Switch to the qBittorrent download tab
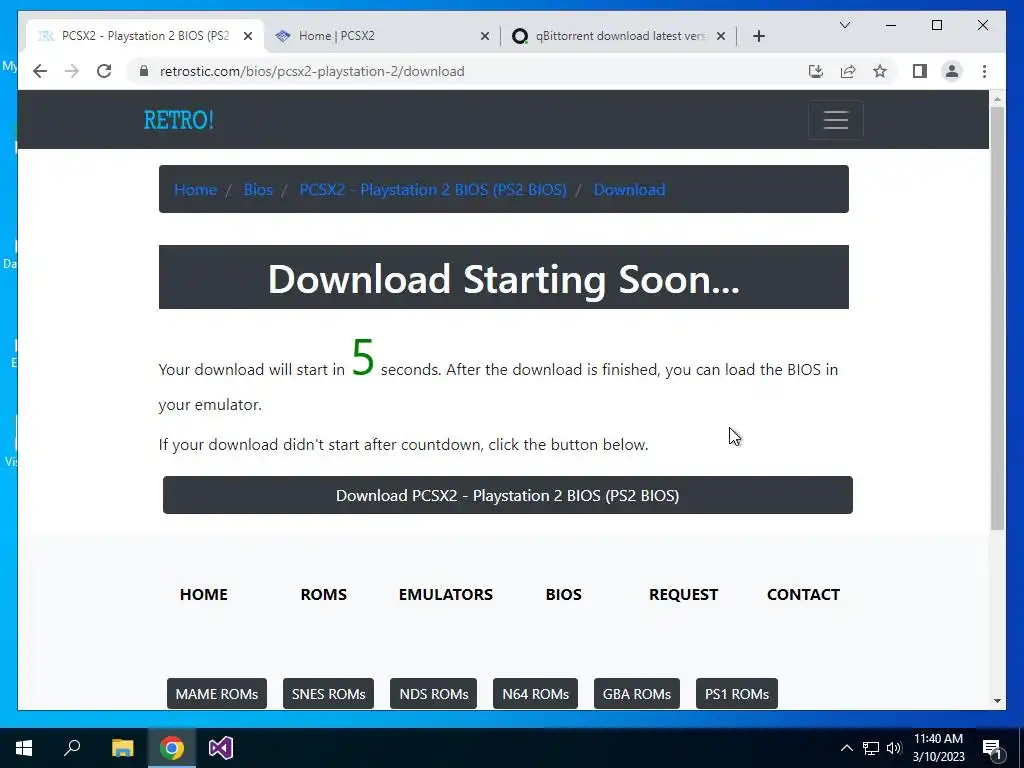The height and width of the screenshot is (768, 1024). pyautogui.click(x=619, y=36)
